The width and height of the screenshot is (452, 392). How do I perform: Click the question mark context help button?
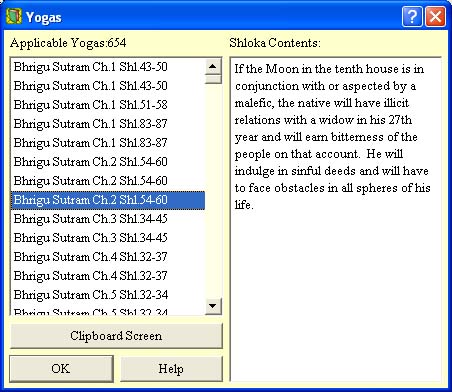412,16
